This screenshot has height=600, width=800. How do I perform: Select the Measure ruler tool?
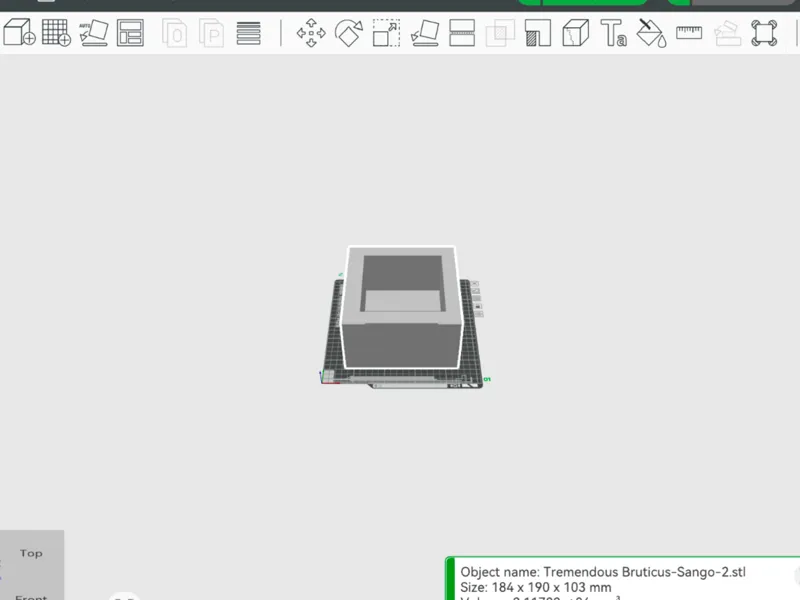689,33
